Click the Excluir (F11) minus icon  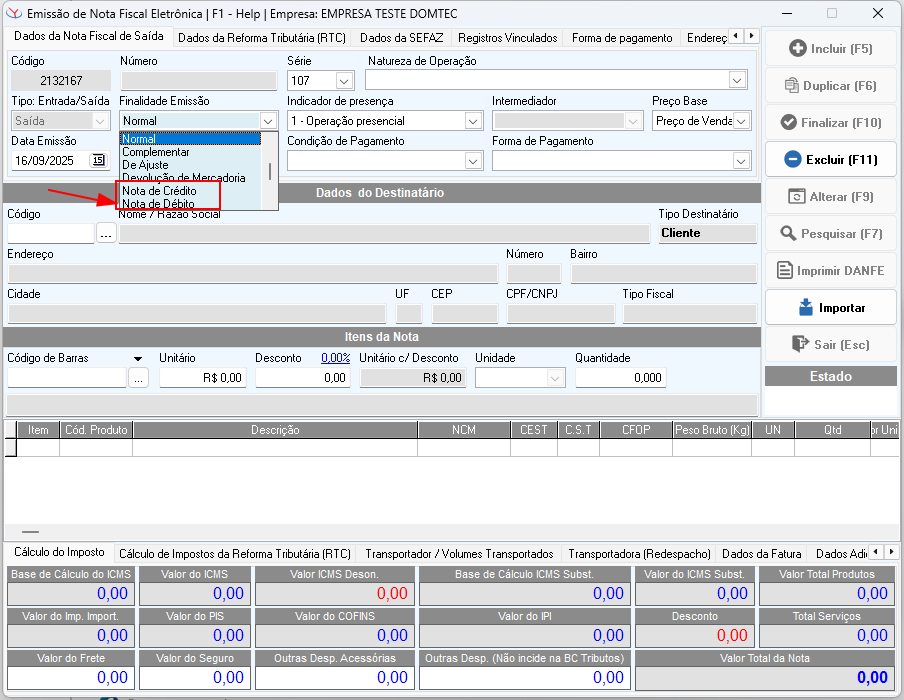point(792,159)
